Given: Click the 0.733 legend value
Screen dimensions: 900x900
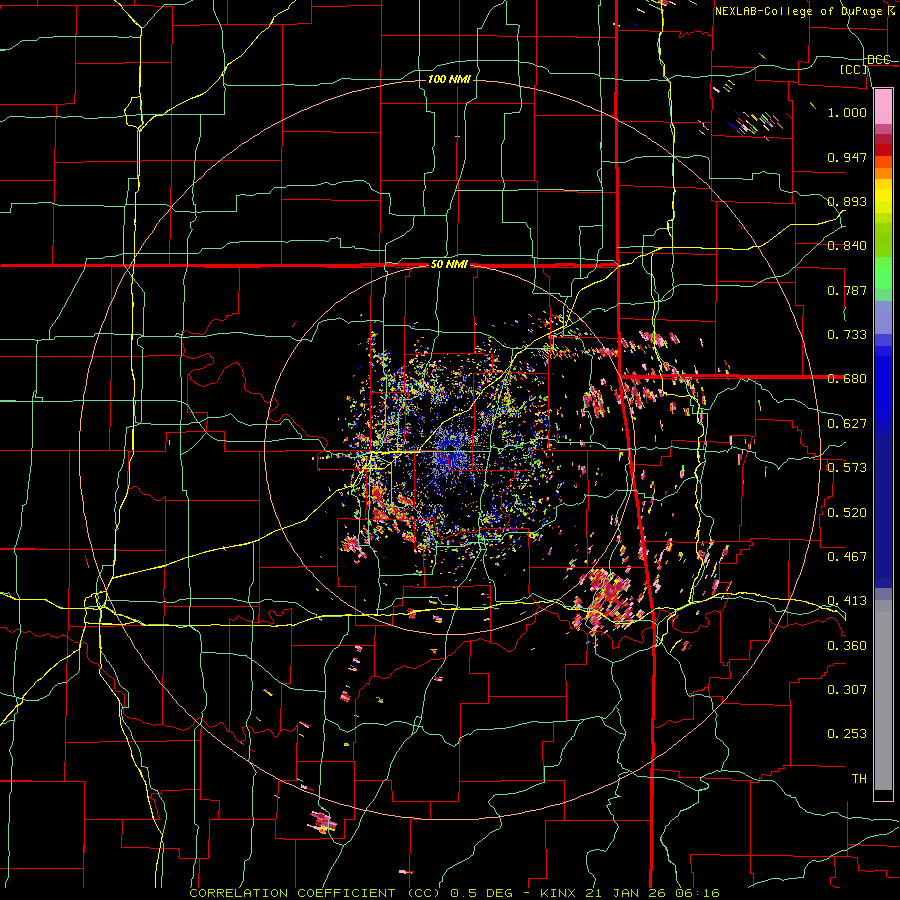Looking at the screenshot, I should tap(847, 335).
